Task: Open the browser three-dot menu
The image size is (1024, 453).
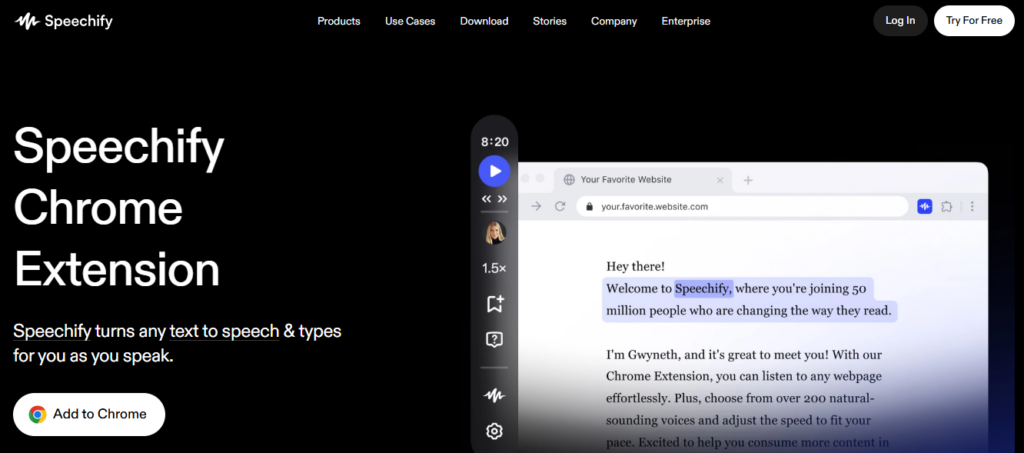Action: pos(972,206)
